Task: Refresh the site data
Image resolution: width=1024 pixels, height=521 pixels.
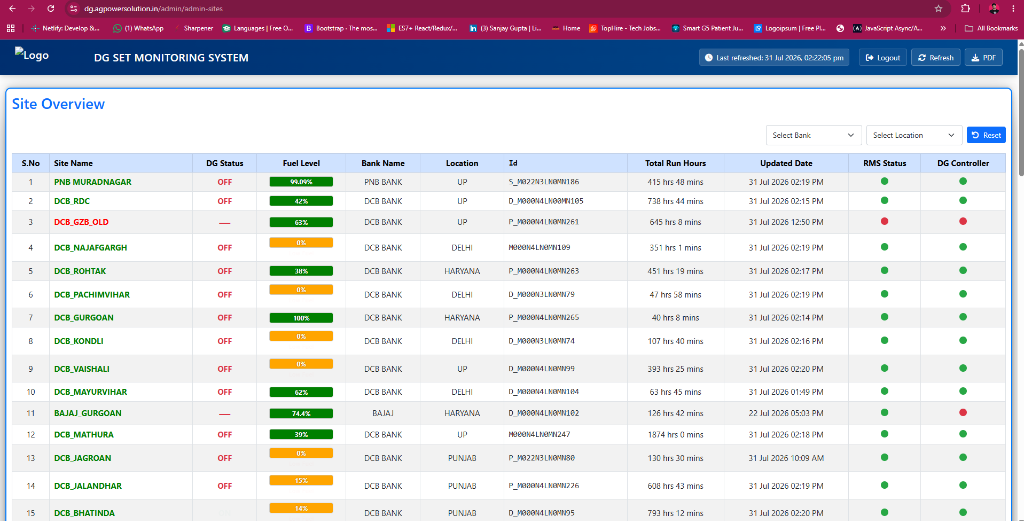Action: click(x=936, y=57)
